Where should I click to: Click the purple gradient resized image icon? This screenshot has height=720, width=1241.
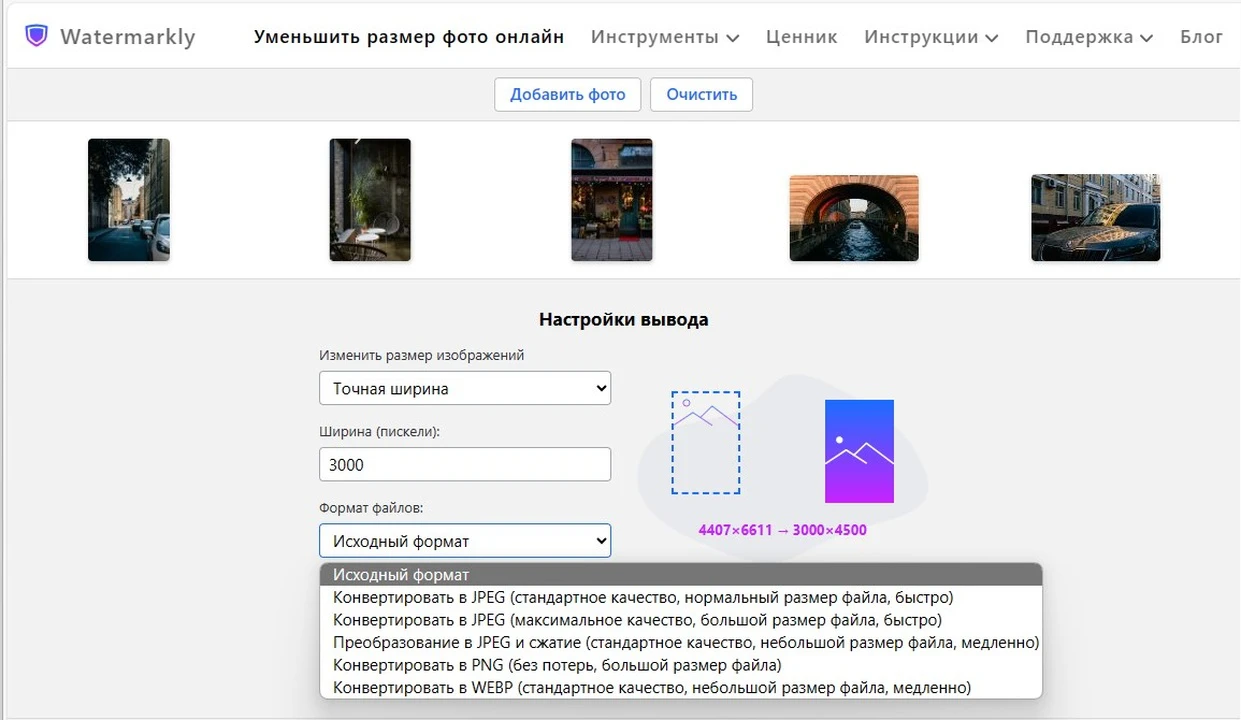click(x=859, y=451)
